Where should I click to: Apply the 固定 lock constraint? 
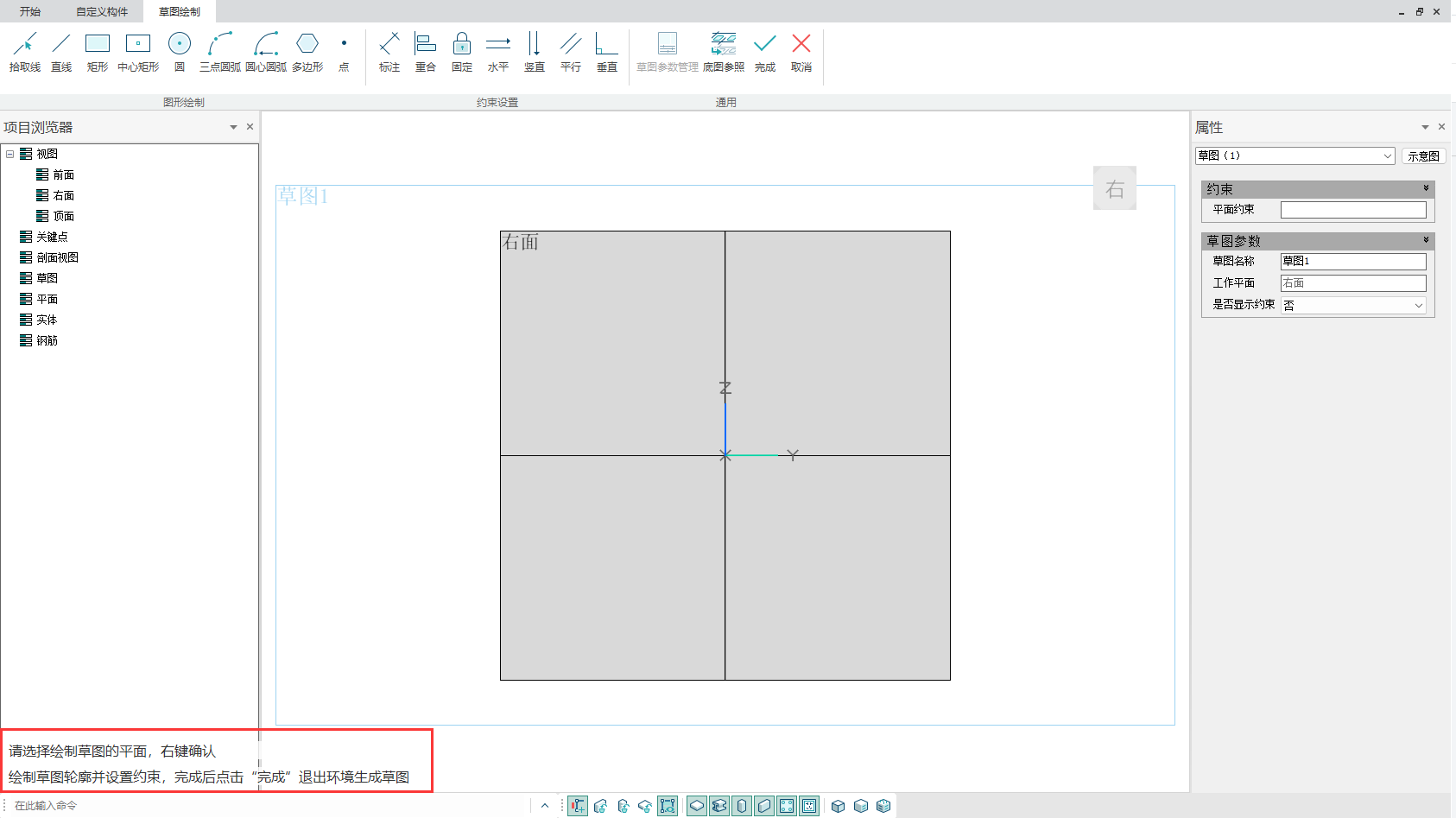(462, 52)
